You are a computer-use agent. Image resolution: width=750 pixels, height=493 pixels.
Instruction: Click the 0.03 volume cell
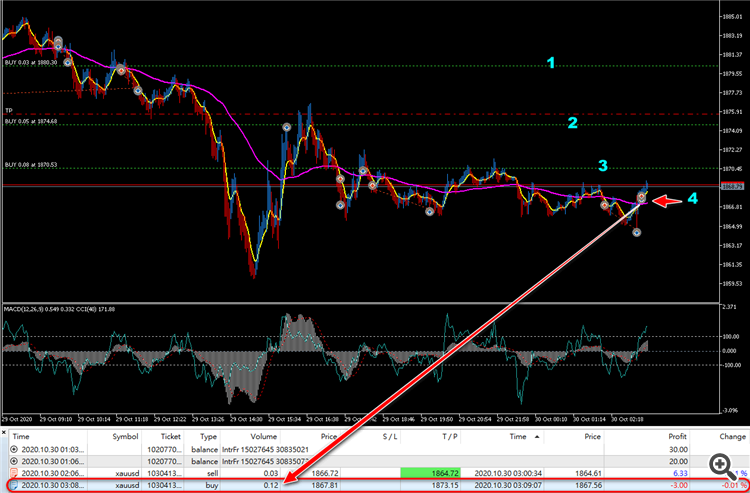[x=269, y=473]
